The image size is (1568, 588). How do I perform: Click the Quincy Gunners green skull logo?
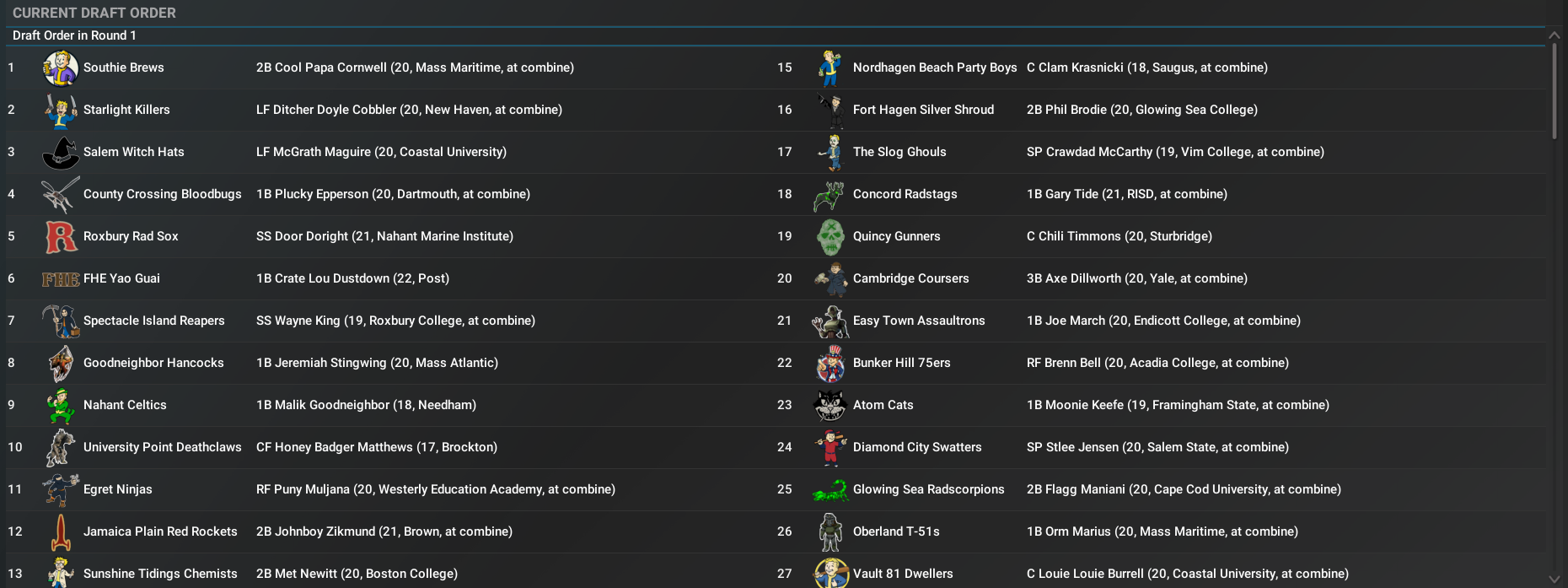830,237
